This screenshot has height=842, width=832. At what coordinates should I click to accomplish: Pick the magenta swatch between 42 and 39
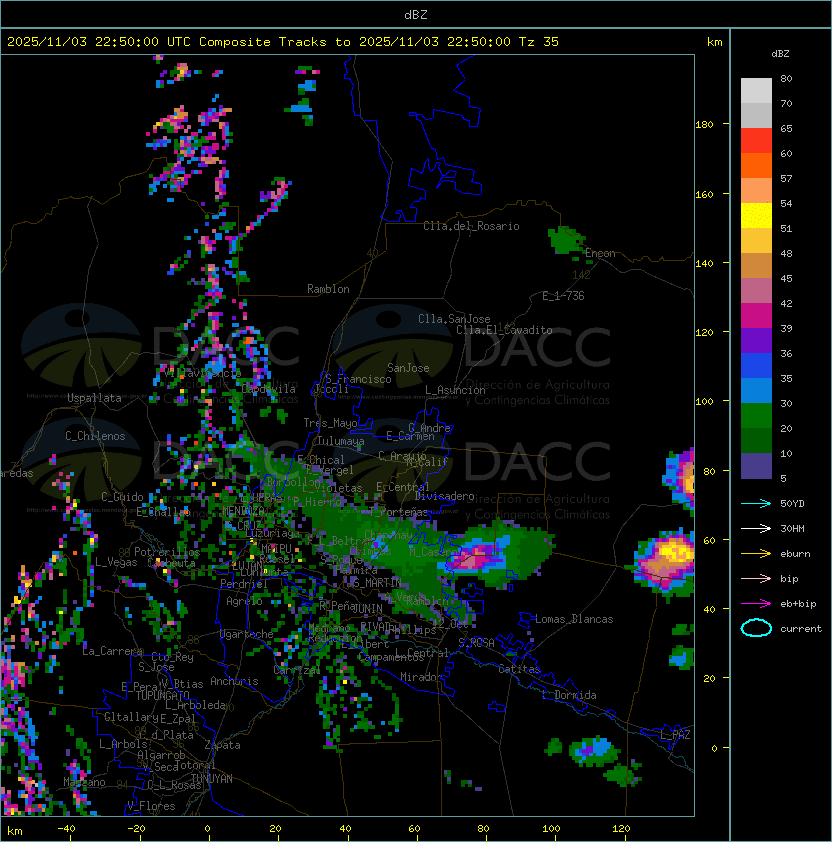(756, 316)
